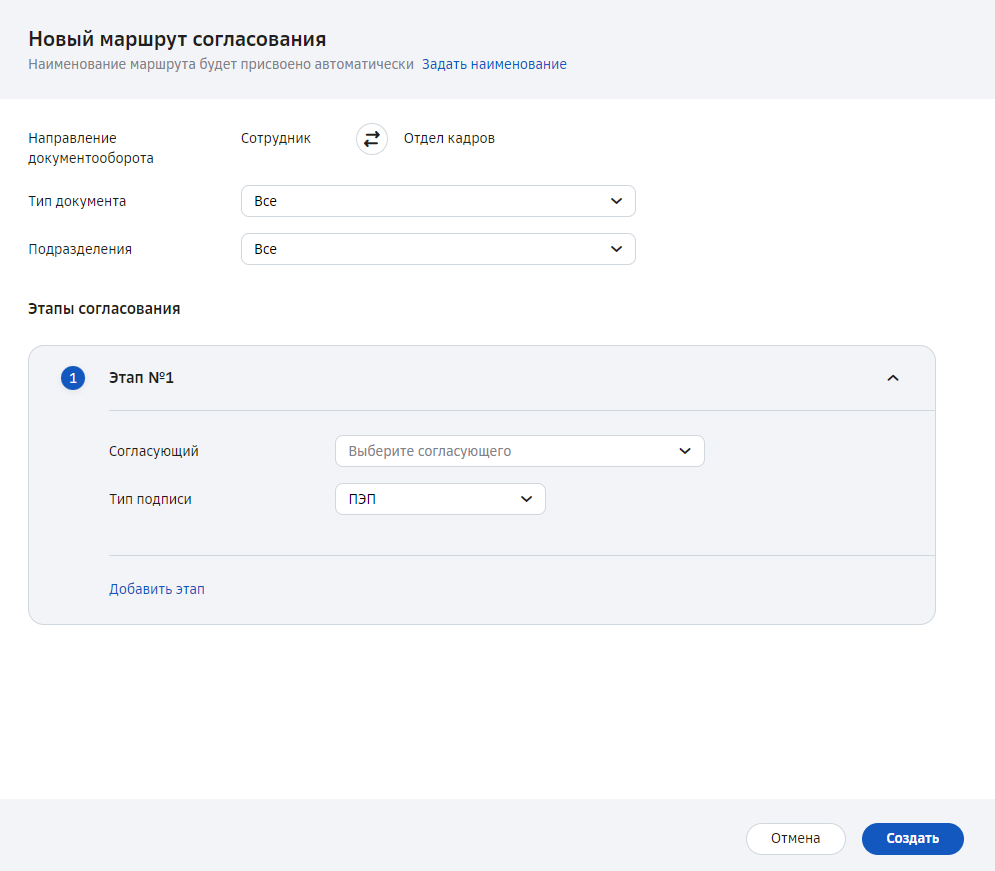The height and width of the screenshot is (871, 995).
Task: Open the Подразделения dropdown
Action: [438, 249]
